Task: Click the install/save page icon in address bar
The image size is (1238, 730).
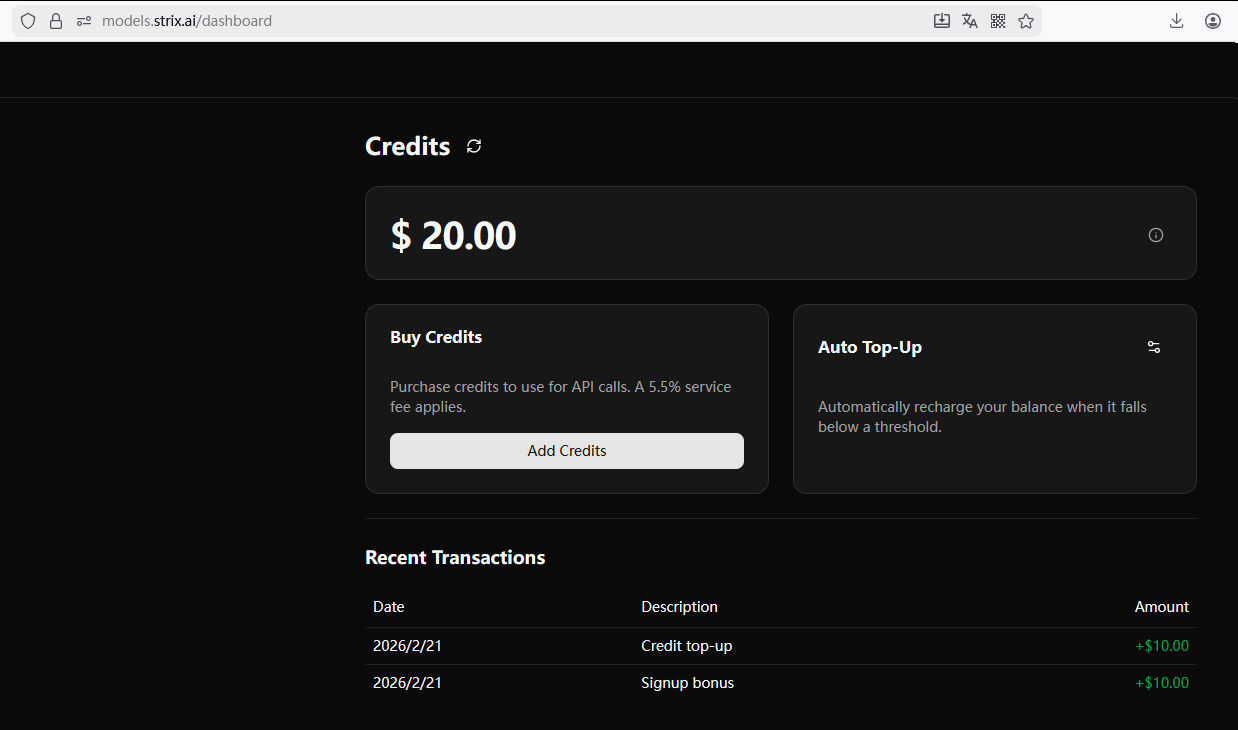Action: click(x=942, y=21)
